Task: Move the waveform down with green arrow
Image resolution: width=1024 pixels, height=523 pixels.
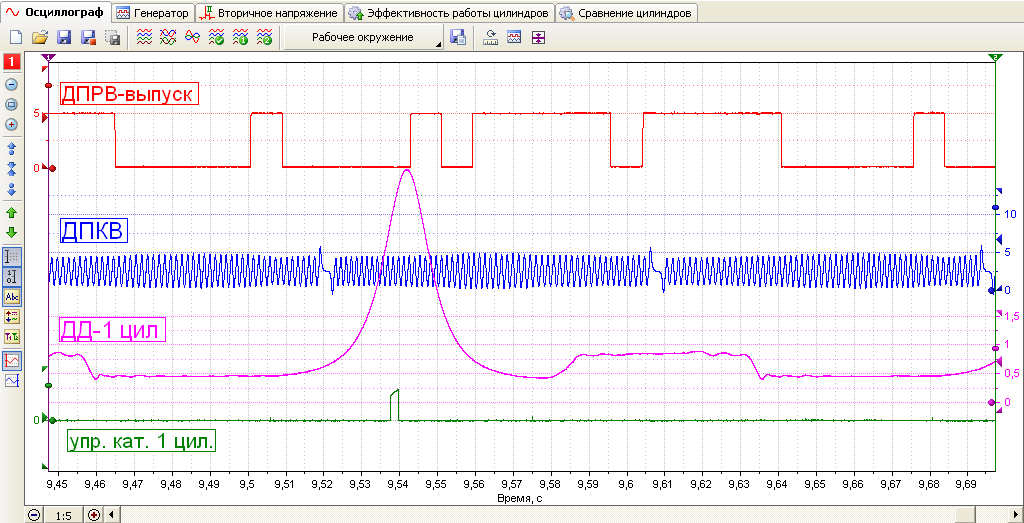Action: tap(12, 232)
